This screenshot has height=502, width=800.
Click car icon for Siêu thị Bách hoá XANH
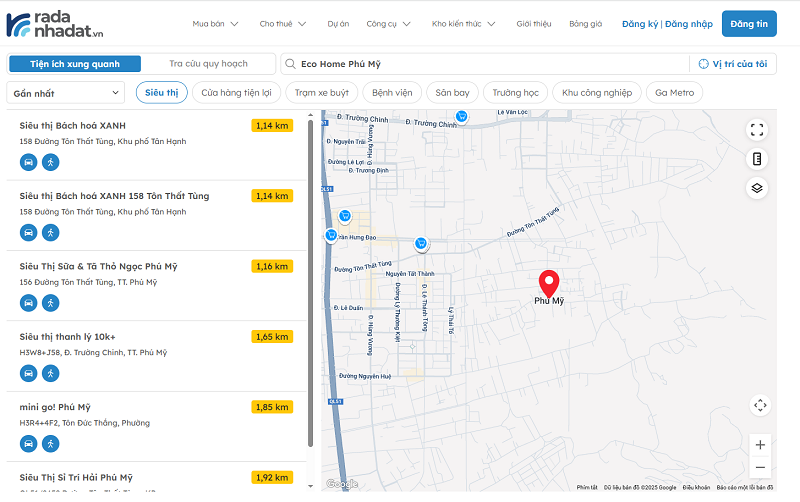pos(29,162)
